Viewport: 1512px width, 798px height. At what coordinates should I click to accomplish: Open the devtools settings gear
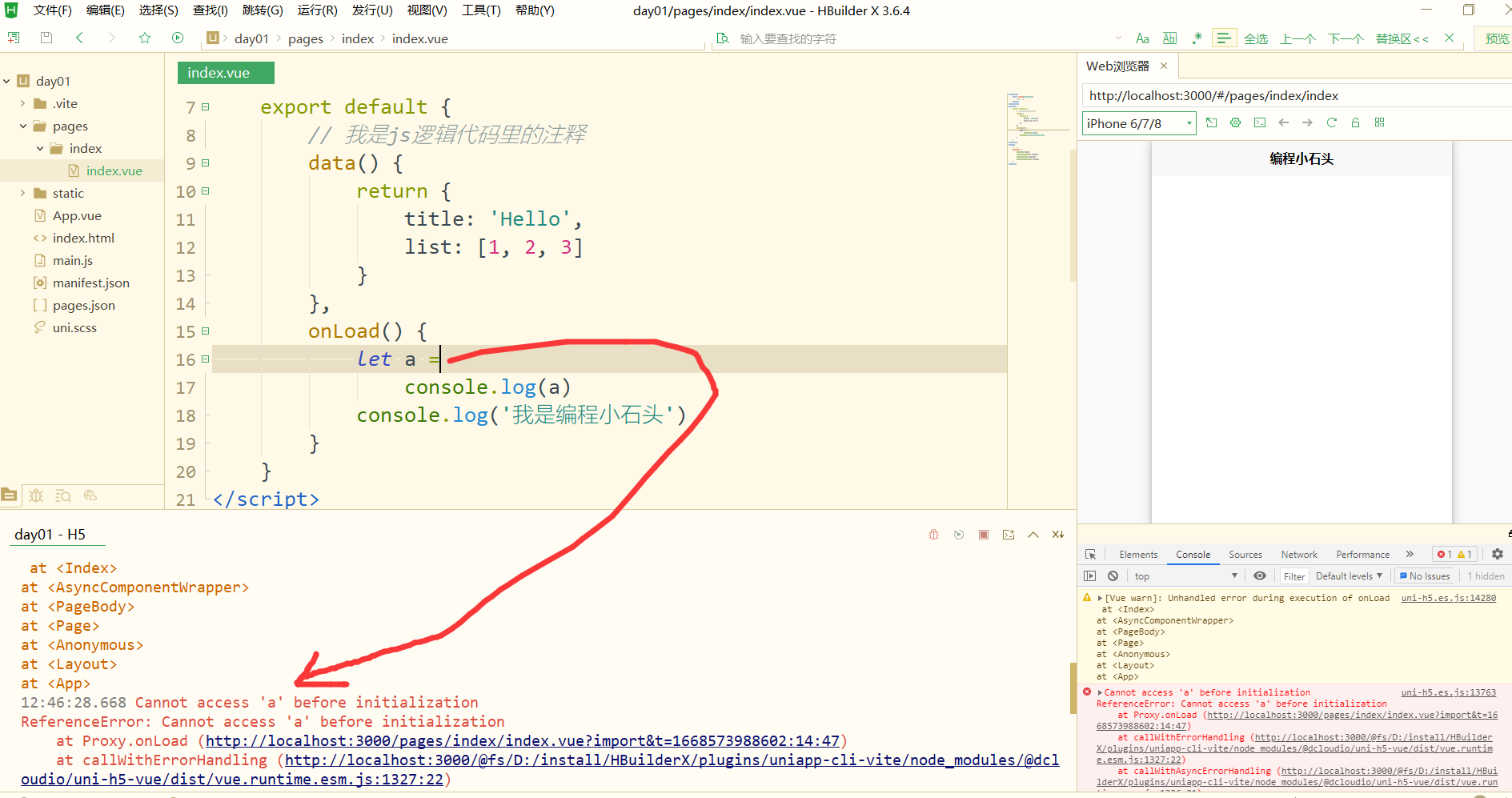1498,554
